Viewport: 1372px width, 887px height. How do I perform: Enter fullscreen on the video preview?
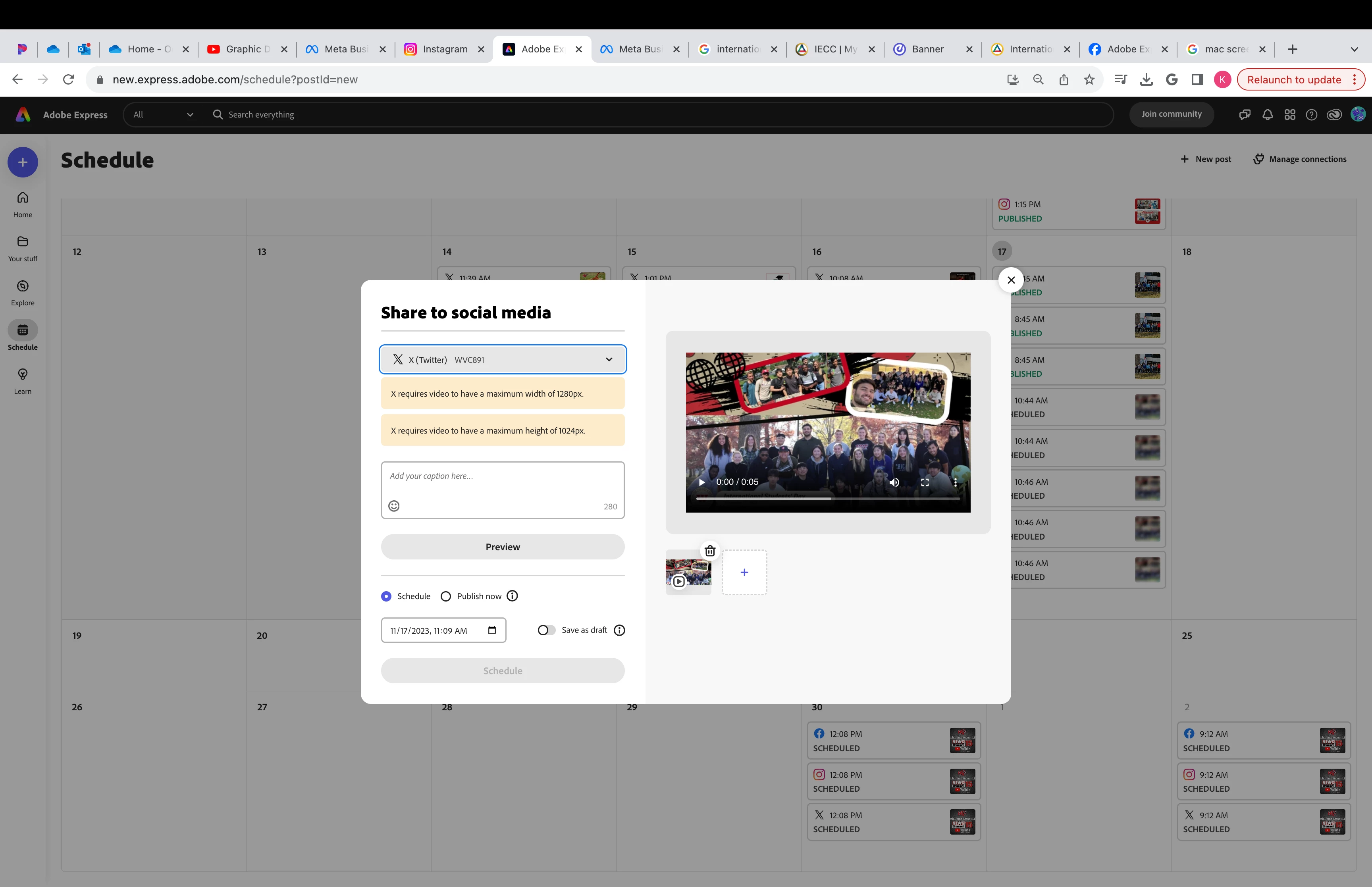point(925,482)
